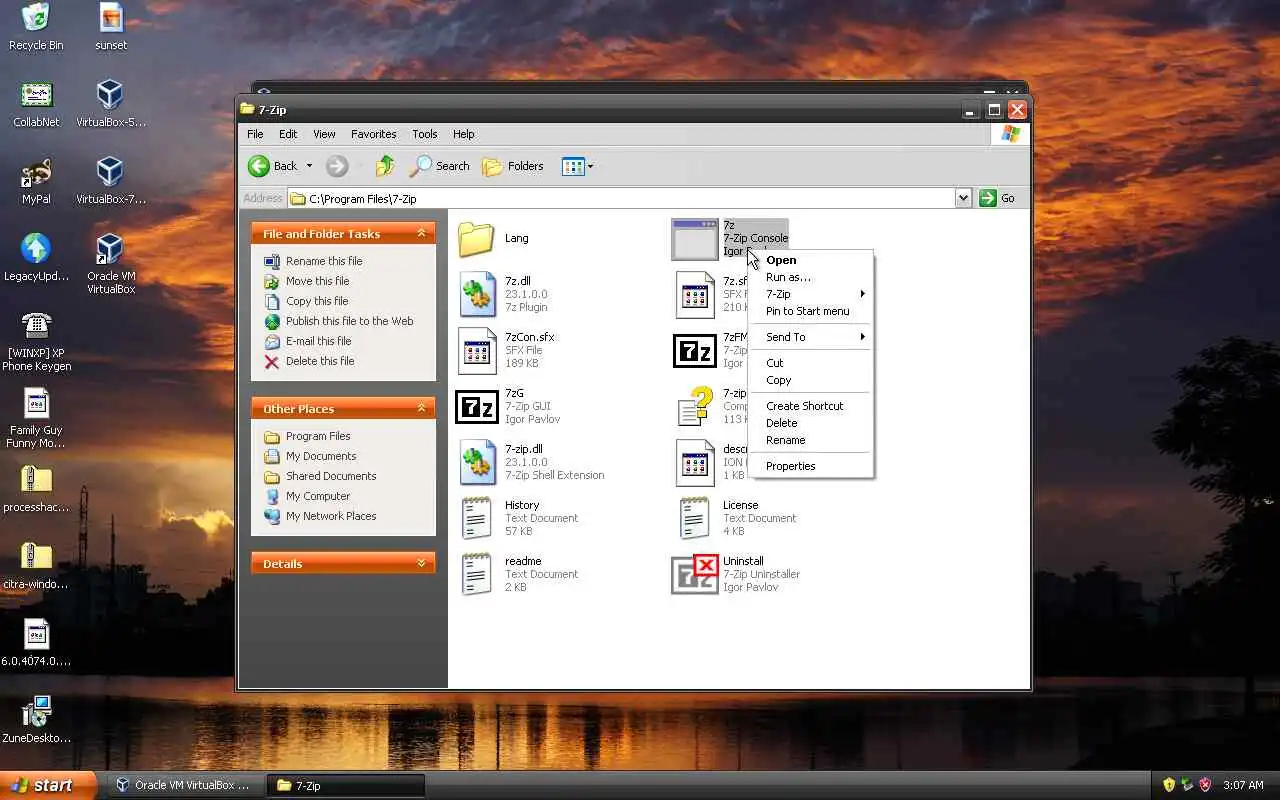Select the MyPal desktop icon
The image size is (1280, 800).
[x=36, y=172]
